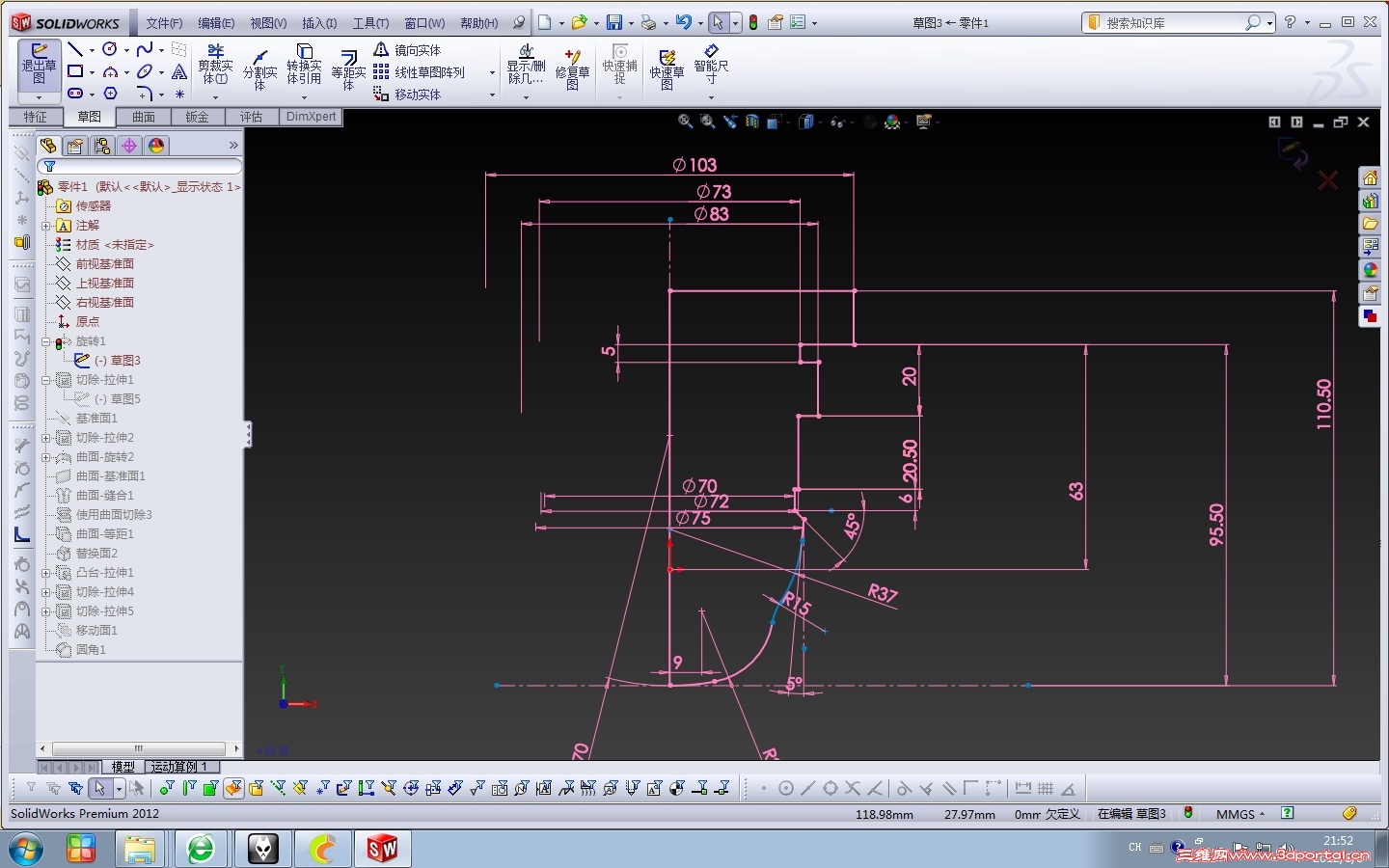Open the DimXpertManager tab
The image size is (1389, 868).
coord(129,146)
